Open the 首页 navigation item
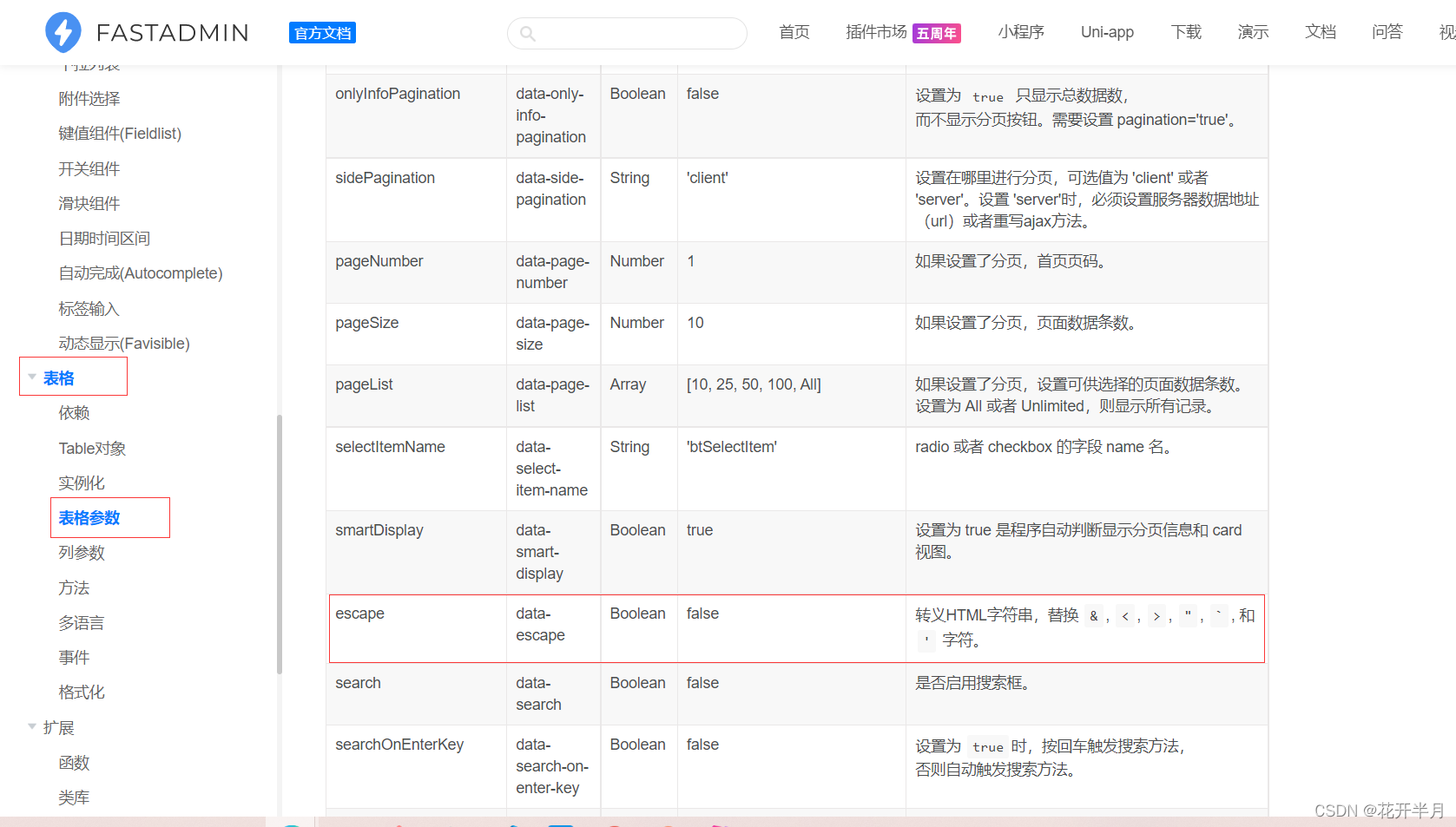The width and height of the screenshot is (1456, 827). pos(793,32)
